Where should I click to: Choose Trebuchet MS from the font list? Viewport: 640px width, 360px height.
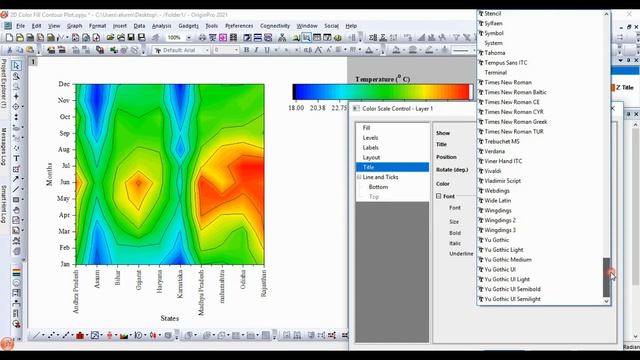tap(502, 142)
